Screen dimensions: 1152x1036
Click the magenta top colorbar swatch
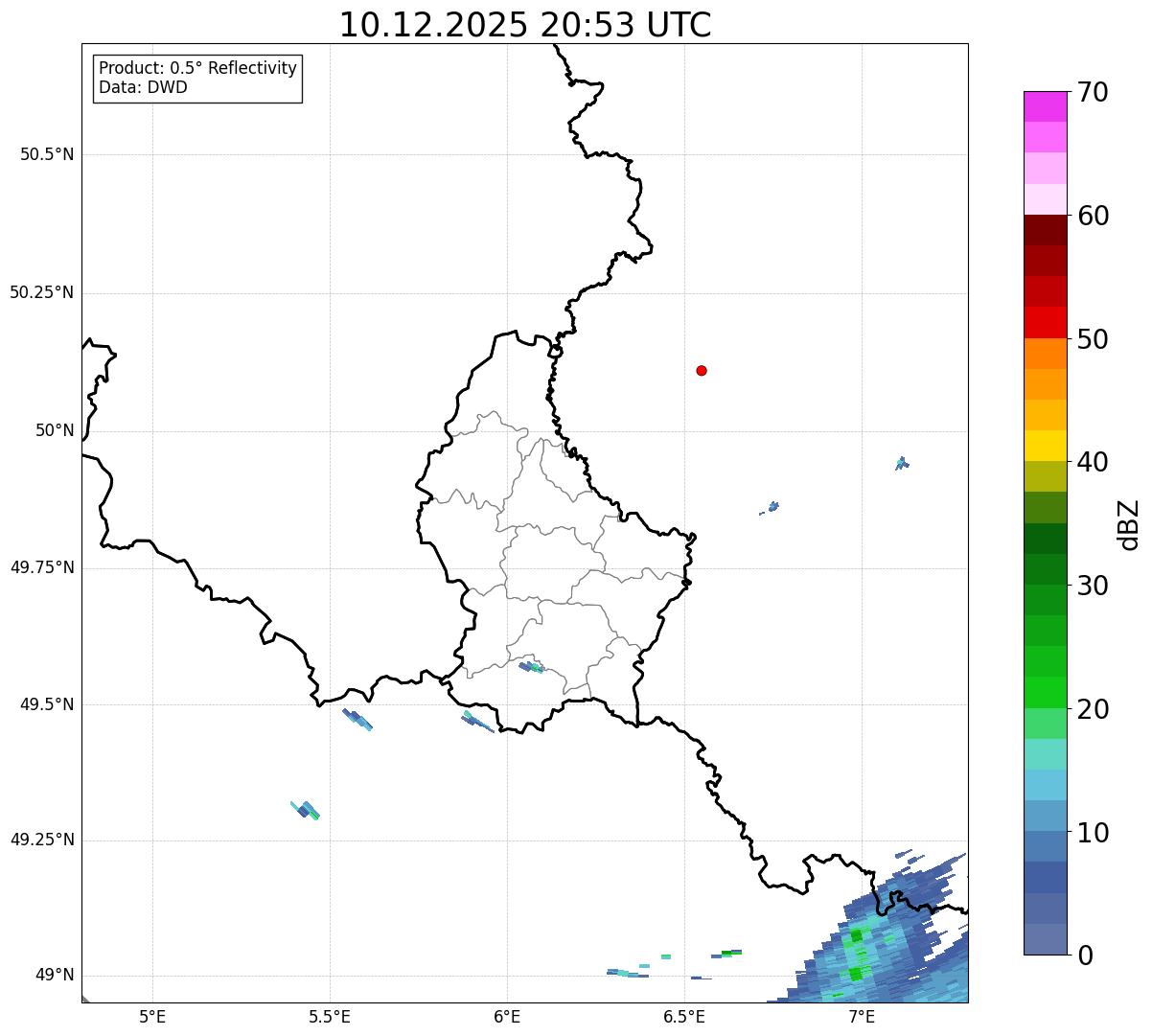click(x=1045, y=106)
